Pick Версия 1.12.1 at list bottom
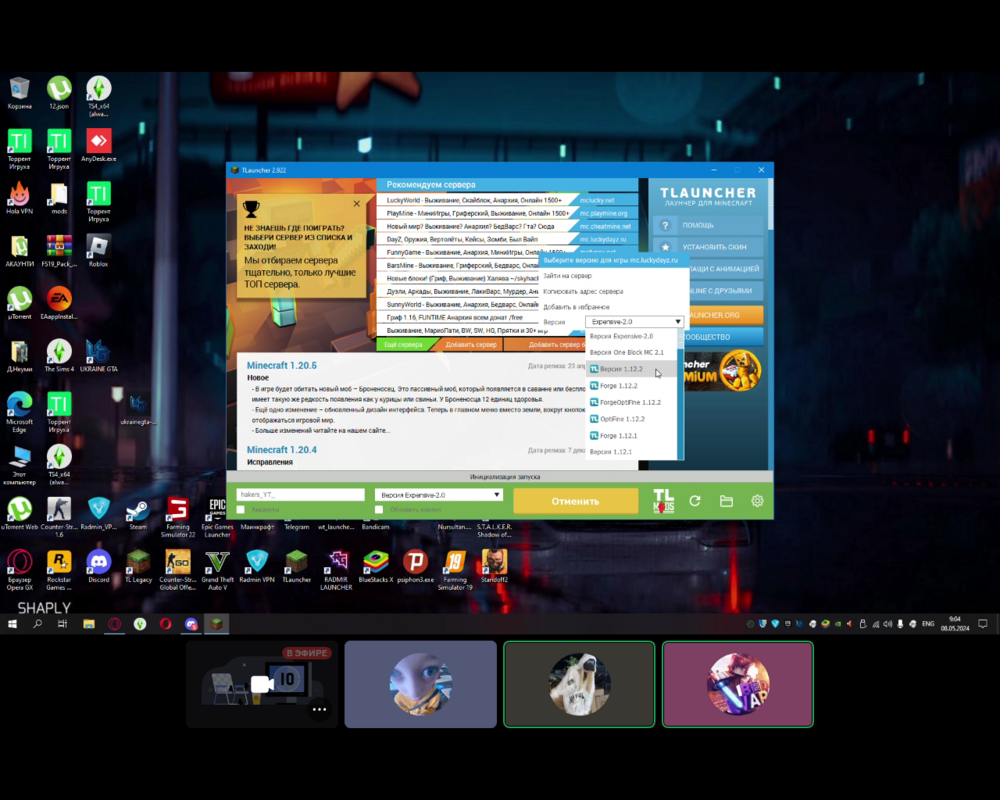The height and width of the screenshot is (800, 1000). point(631,452)
